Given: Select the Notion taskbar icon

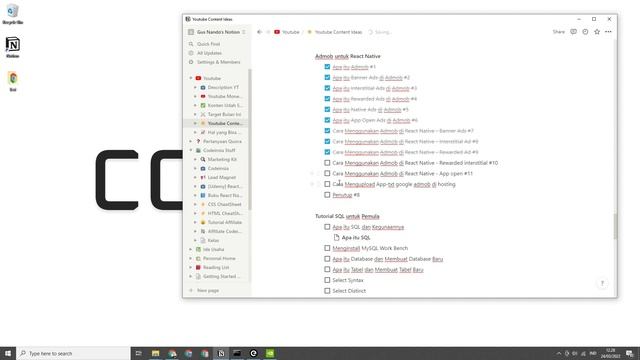Looking at the screenshot, I should pos(221,353).
